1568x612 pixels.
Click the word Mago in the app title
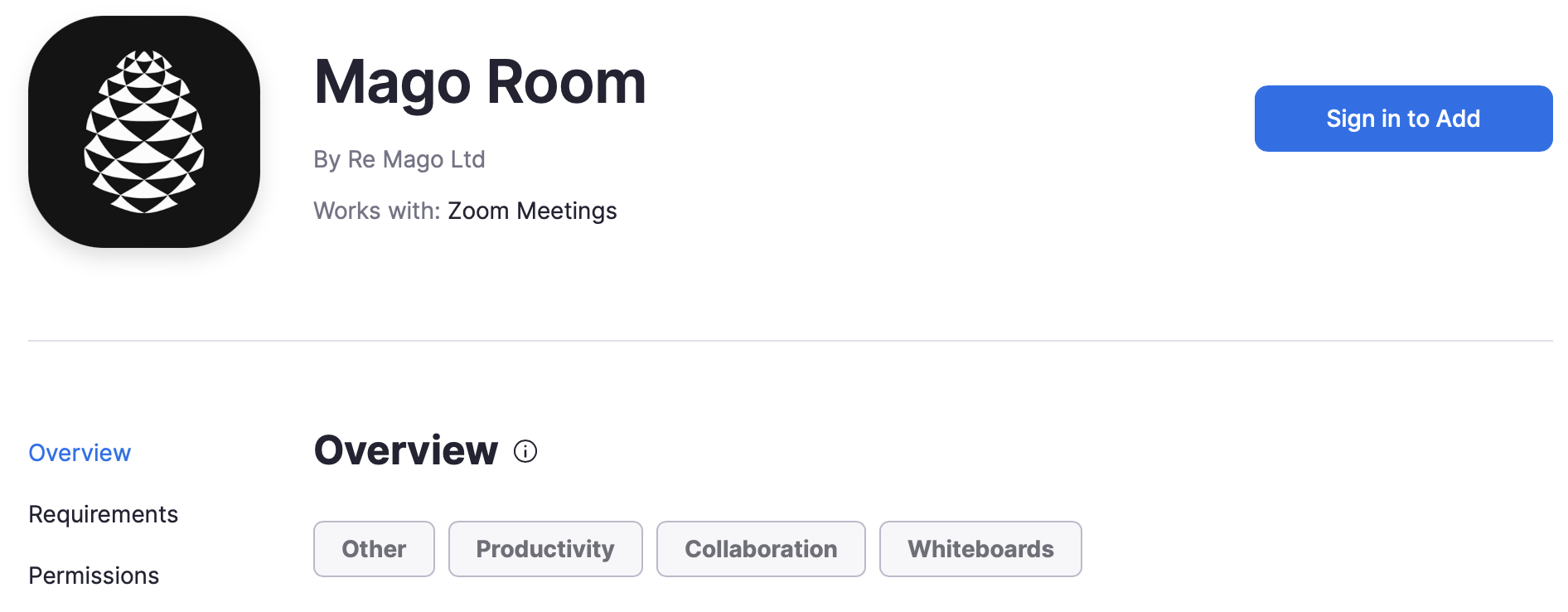pyautogui.click(x=392, y=83)
